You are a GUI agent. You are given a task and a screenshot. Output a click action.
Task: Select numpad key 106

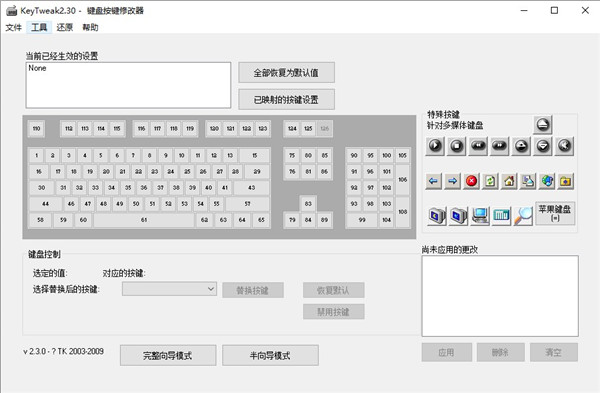(403, 180)
